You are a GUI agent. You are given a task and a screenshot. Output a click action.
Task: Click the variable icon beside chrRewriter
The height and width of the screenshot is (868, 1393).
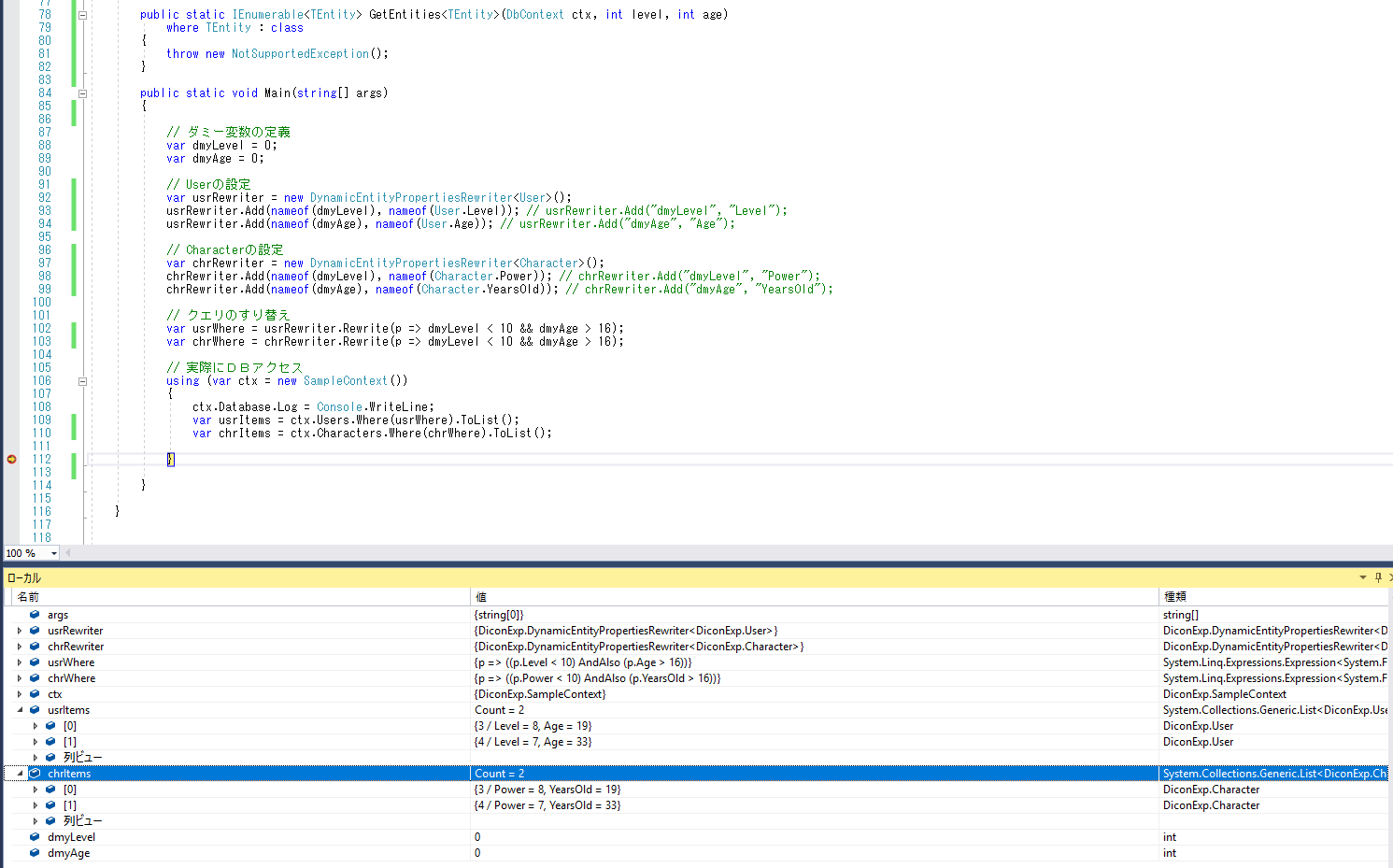(x=35, y=647)
